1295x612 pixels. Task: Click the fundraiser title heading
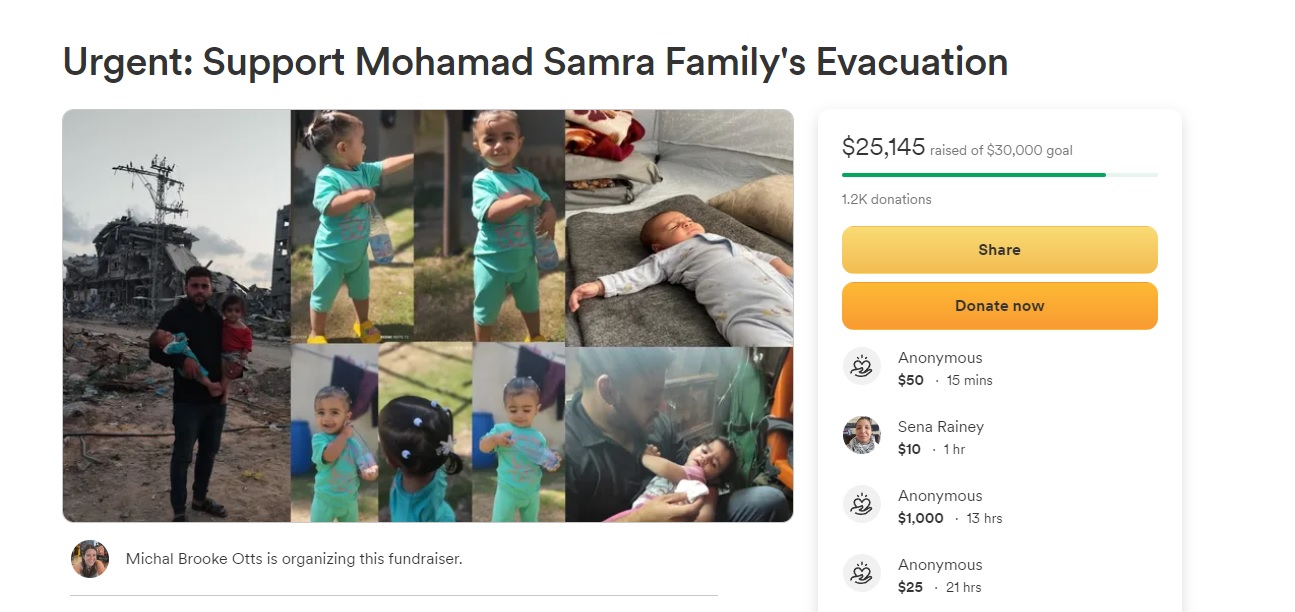click(535, 62)
